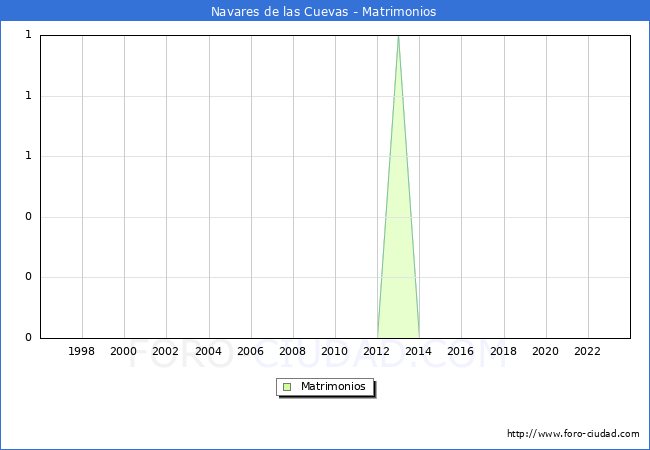650x450 pixels.
Task: Select the 2002 x-axis label
Action: [x=165, y=351]
